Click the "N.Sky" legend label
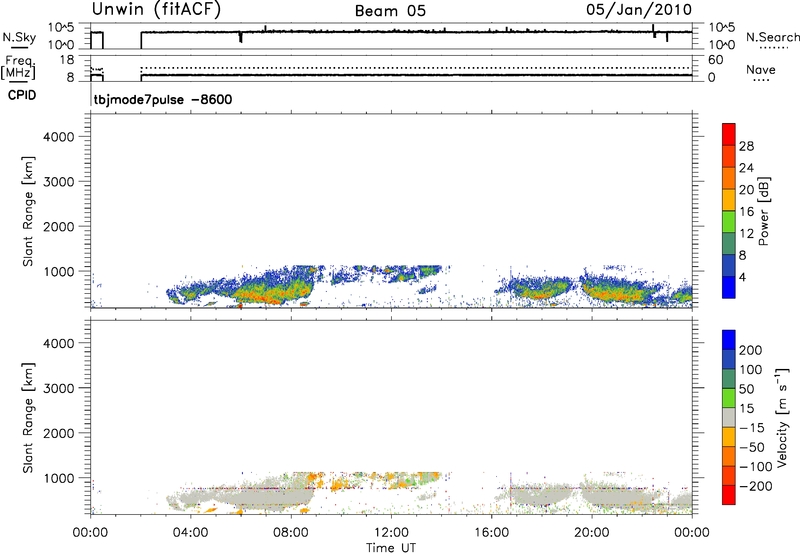The height and width of the screenshot is (554, 800). [x=19, y=38]
